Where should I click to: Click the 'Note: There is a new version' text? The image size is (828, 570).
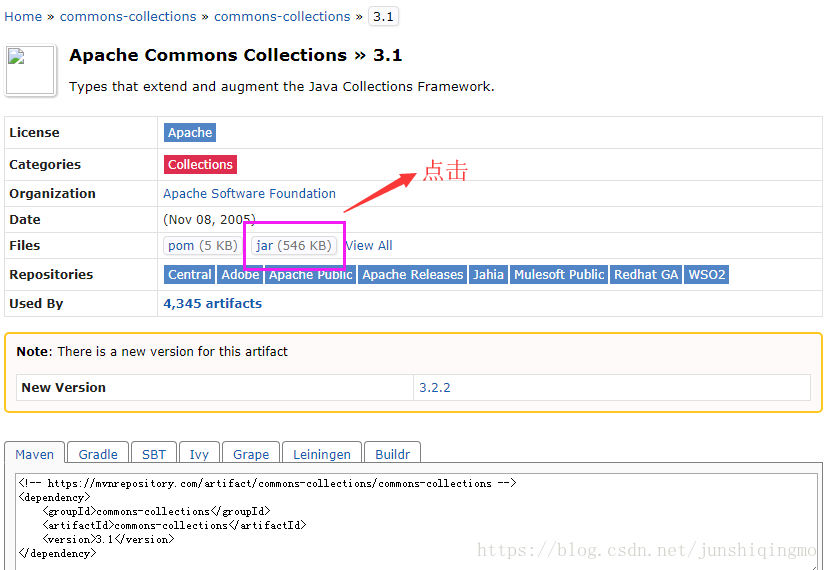152,352
